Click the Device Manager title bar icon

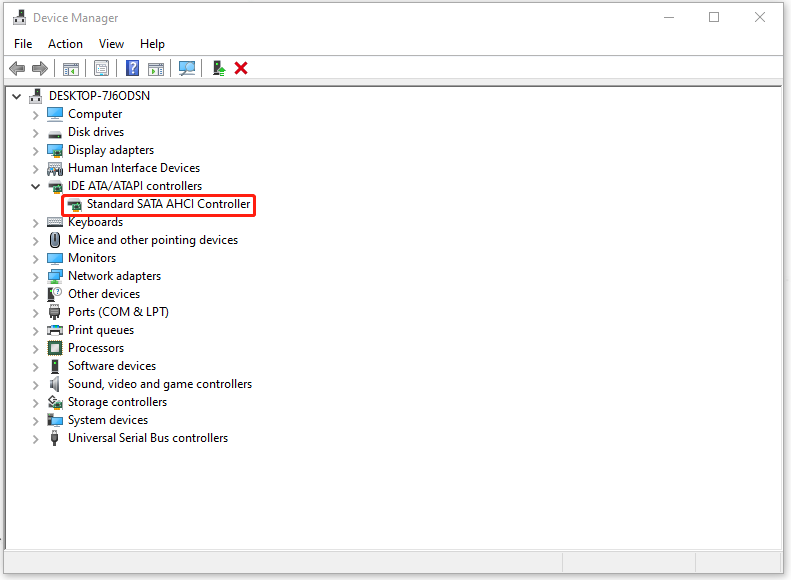tap(20, 18)
